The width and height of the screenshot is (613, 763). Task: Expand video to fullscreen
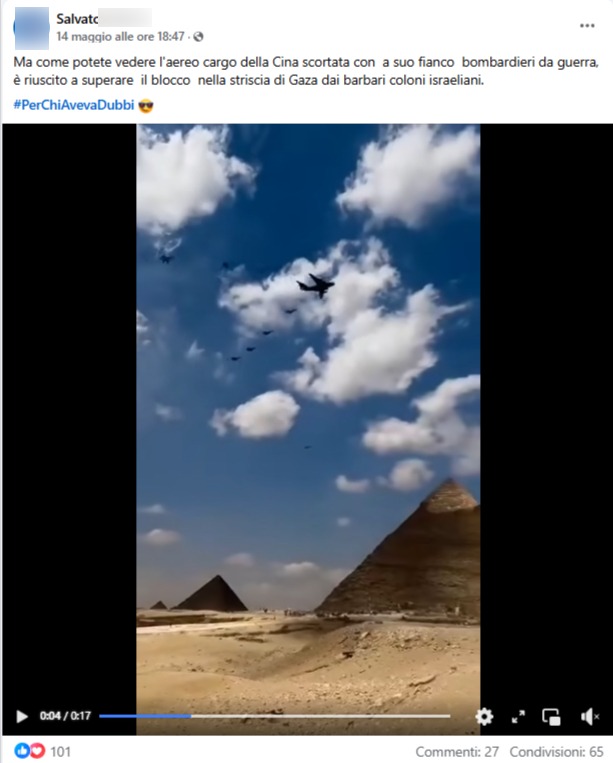click(x=518, y=716)
